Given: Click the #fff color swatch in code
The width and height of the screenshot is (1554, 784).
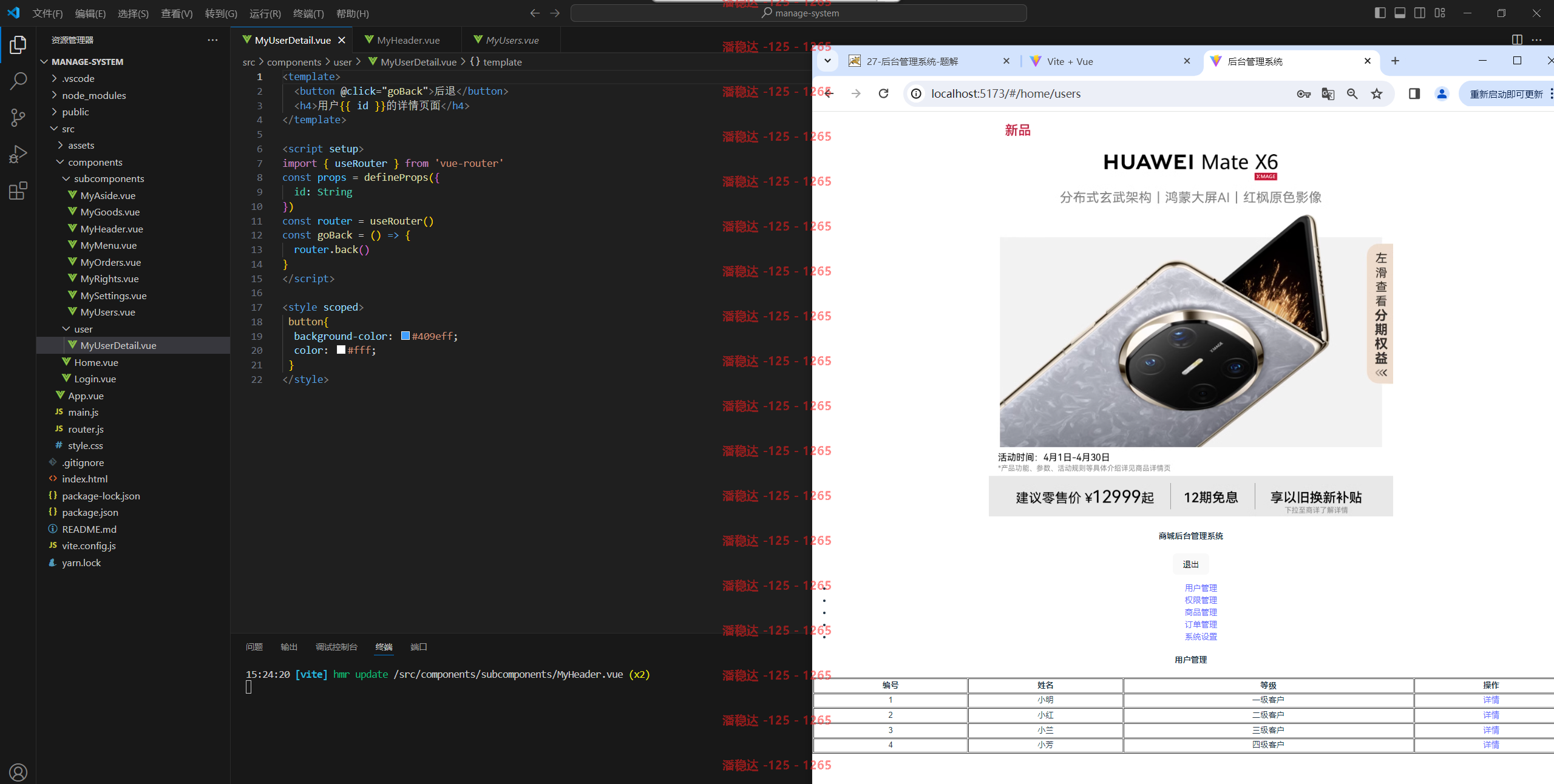Looking at the screenshot, I should point(341,350).
